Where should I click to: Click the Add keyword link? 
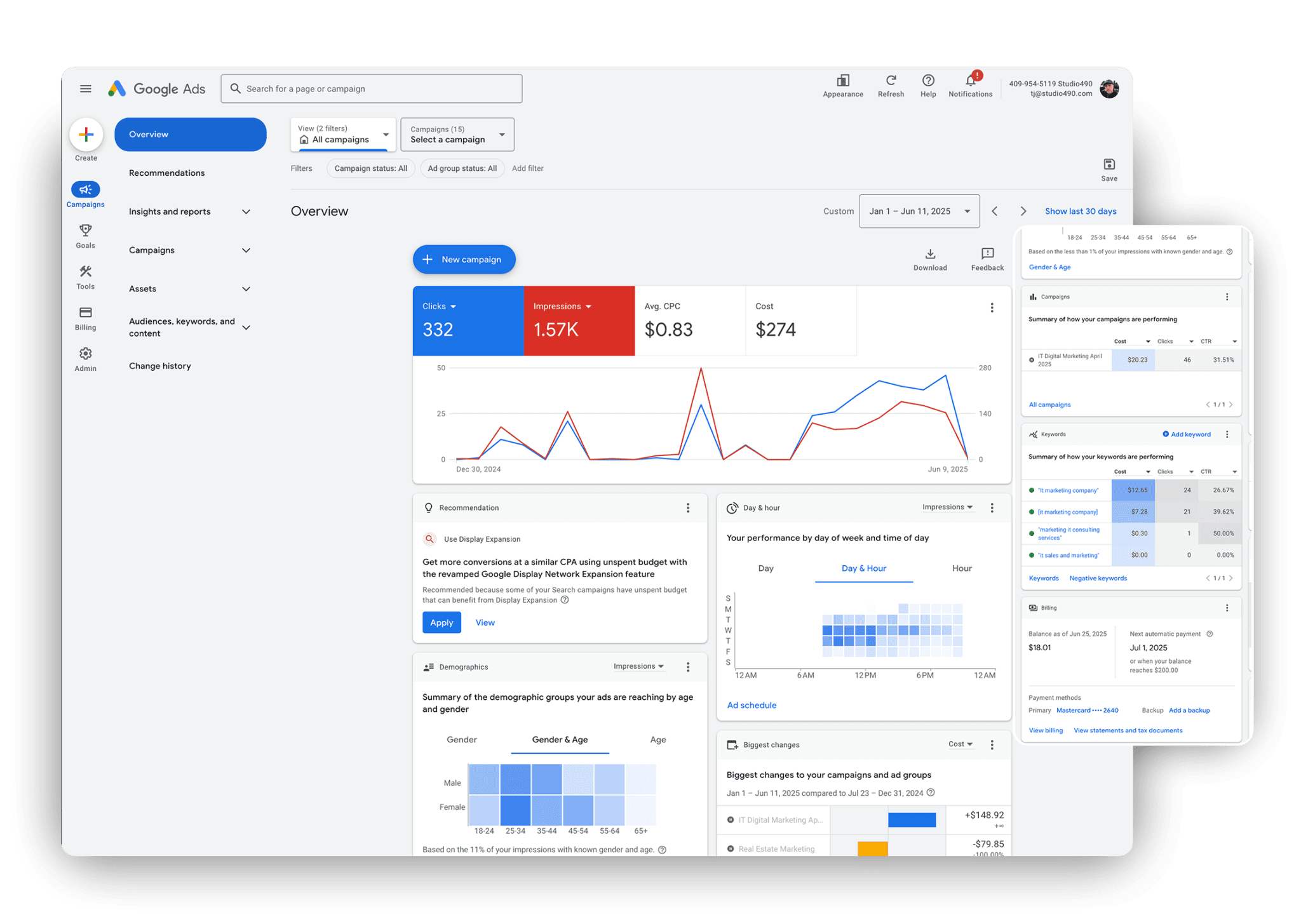[1186, 434]
